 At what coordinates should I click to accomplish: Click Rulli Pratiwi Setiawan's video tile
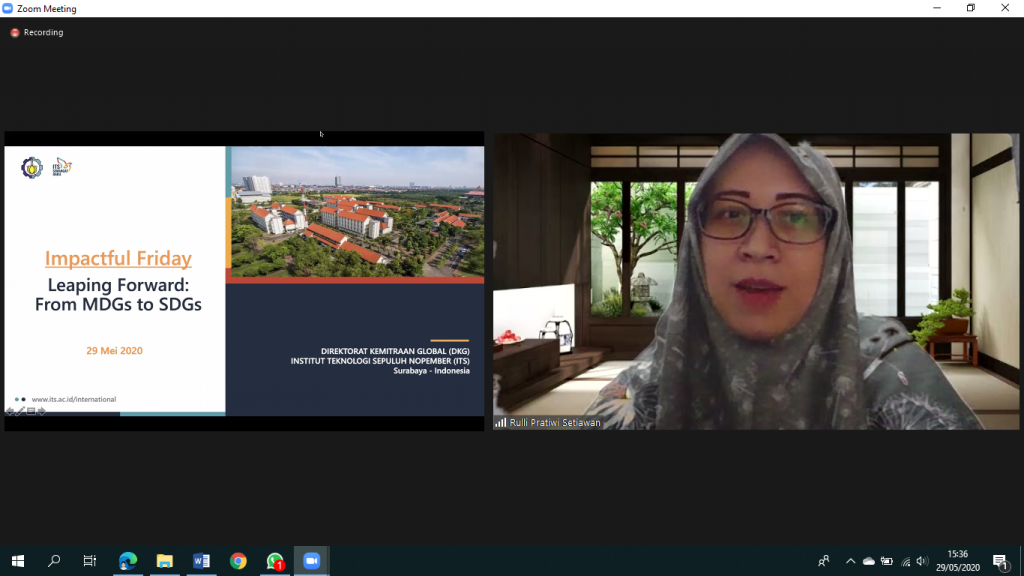756,281
